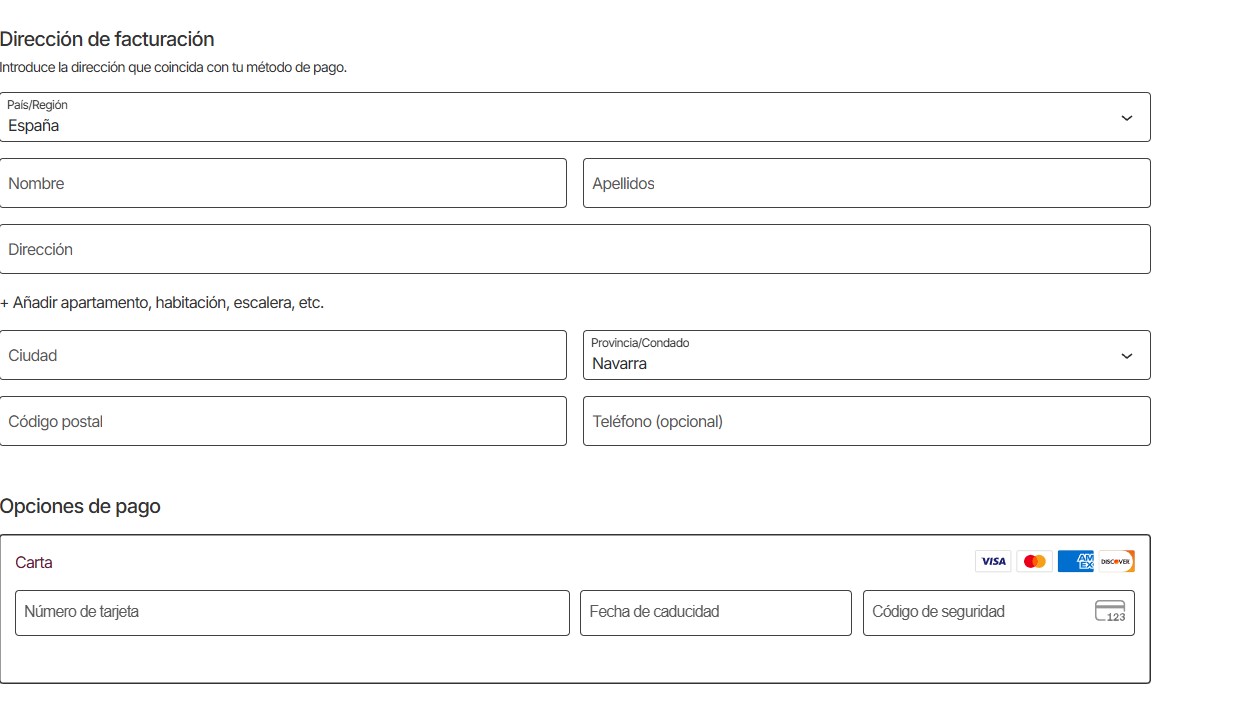1250x706 pixels.
Task: Add apartment, room, staircase line link
Action: (x=162, y=302)
